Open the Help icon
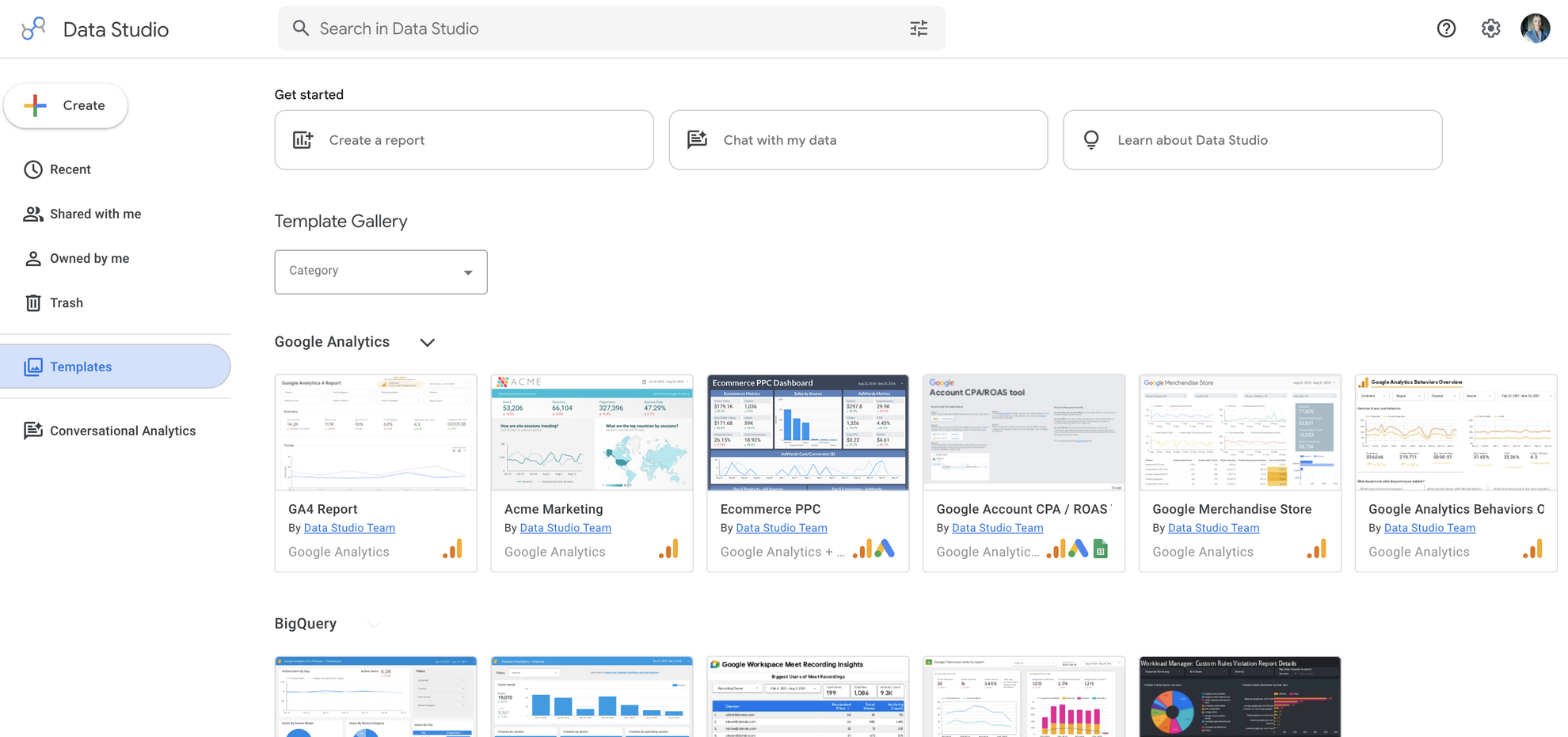The height and width of the screenshot is (737, 1568). click(1446, 28)
